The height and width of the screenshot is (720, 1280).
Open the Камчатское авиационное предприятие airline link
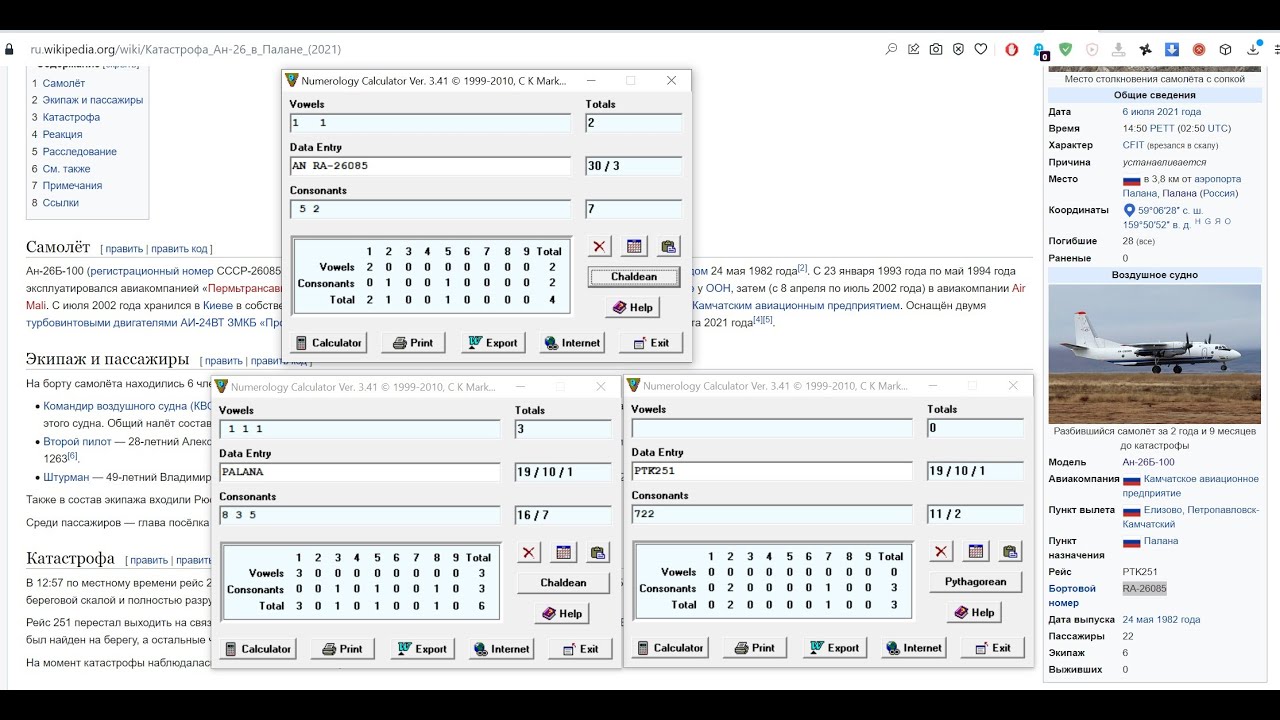(x=1190, y=486)
